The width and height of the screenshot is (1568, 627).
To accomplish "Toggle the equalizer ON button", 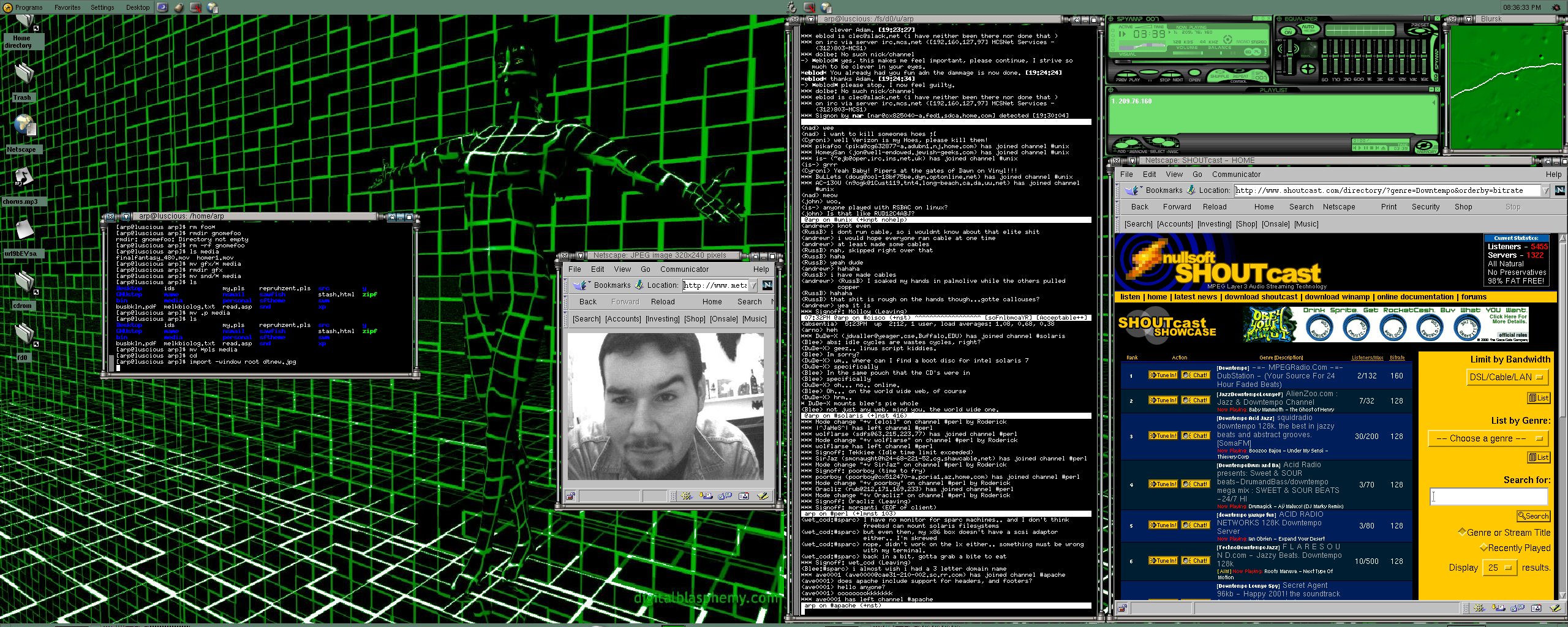I will pyautogui.click(x=1288, y=31).
